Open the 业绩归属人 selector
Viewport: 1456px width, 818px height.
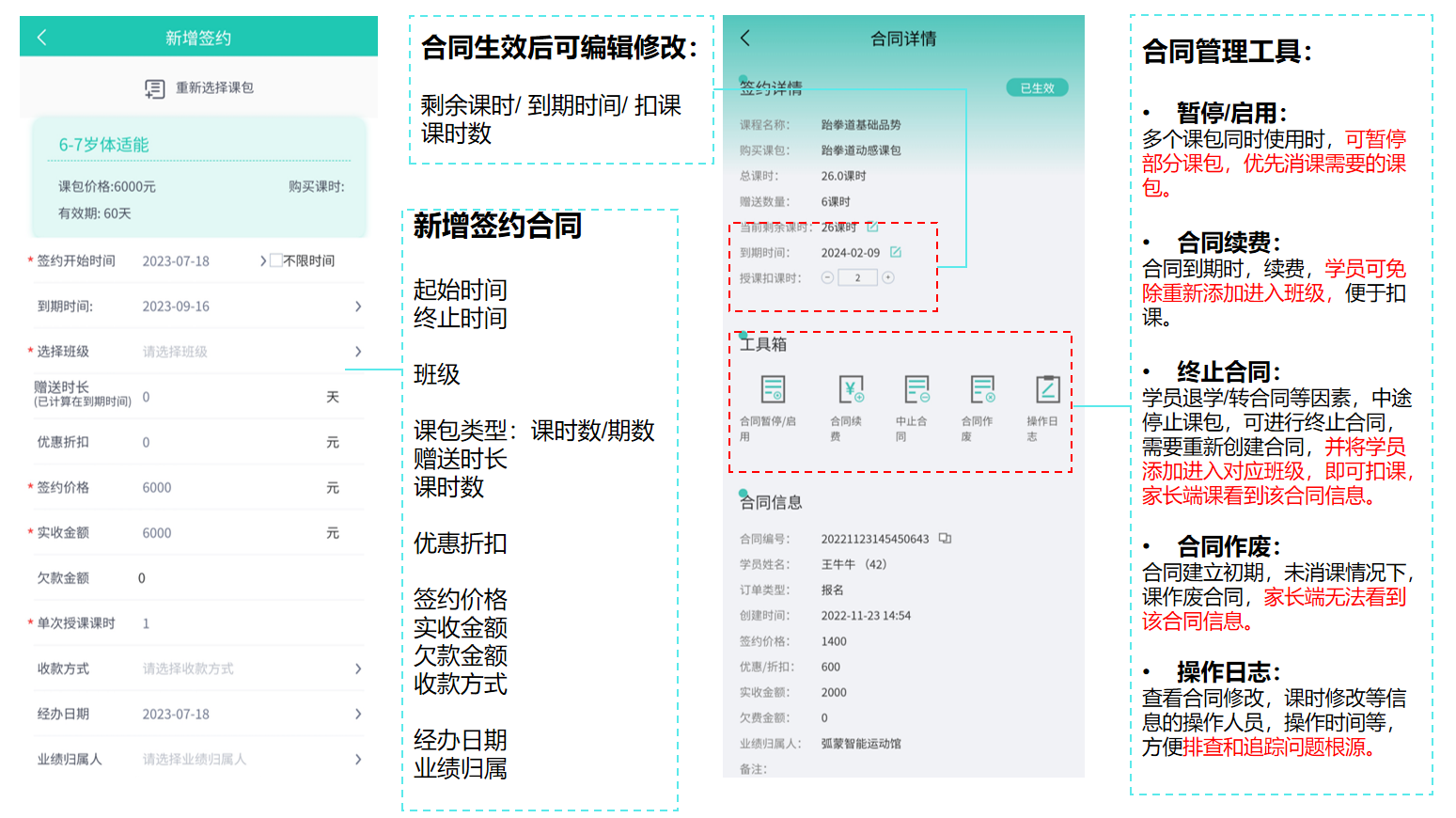(x=357, y=759)
